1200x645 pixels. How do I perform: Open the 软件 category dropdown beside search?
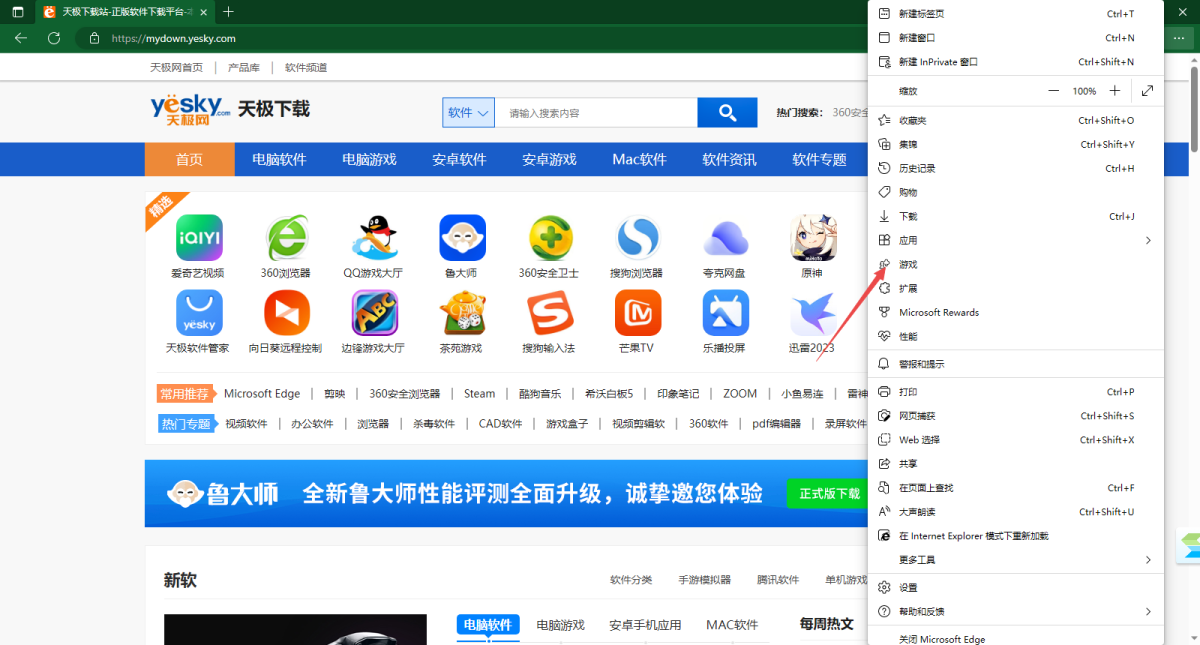pos(467,112)
